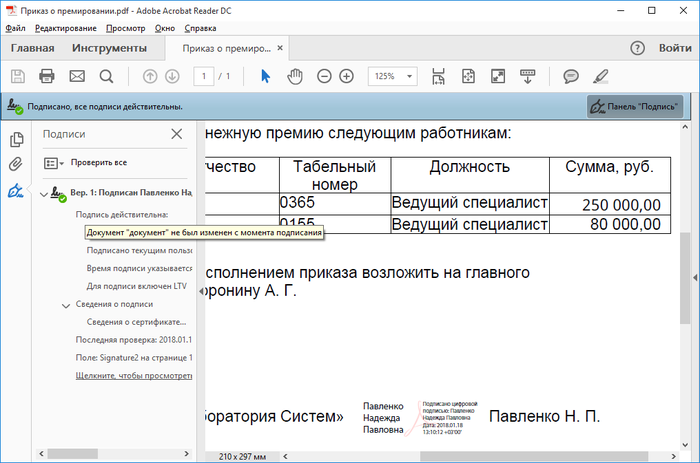This screenshot has height=463, width=700.
Task: Click the Zoom out minus icon
Action: click(x=324, y=76)
